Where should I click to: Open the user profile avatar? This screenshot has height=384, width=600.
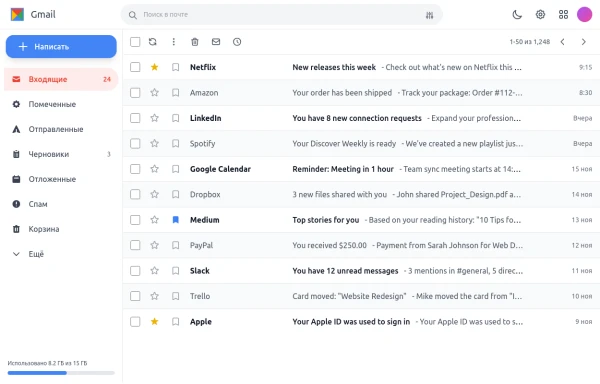click(x=584, y=15)
